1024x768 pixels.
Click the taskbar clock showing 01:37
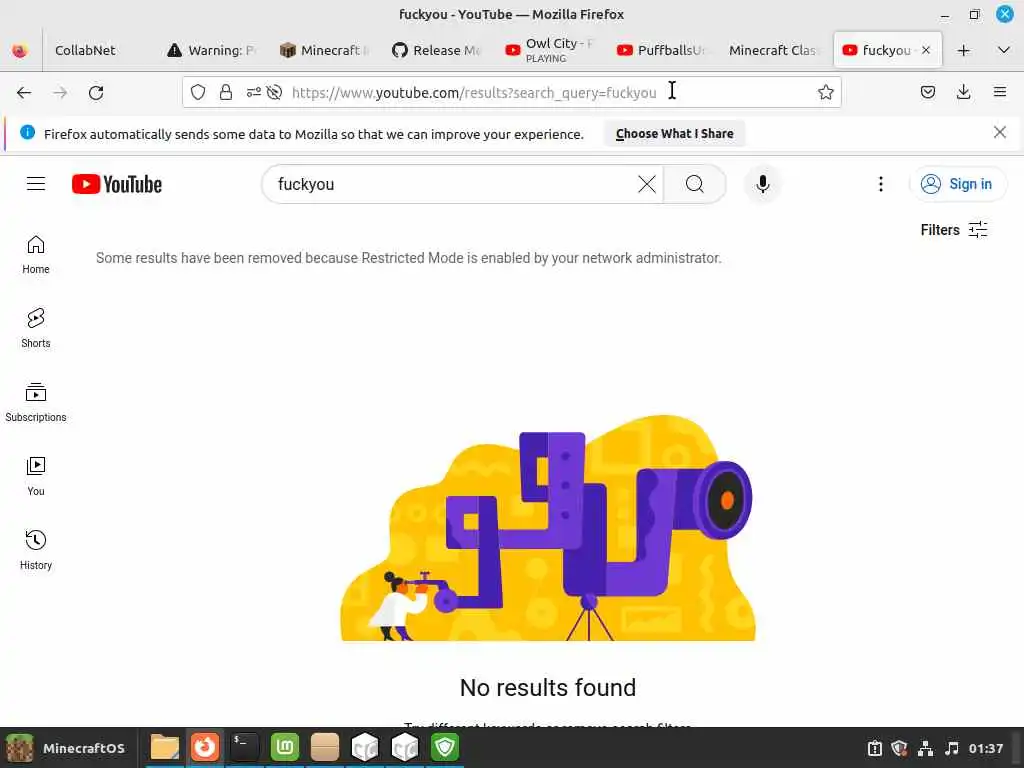point(985,748)
